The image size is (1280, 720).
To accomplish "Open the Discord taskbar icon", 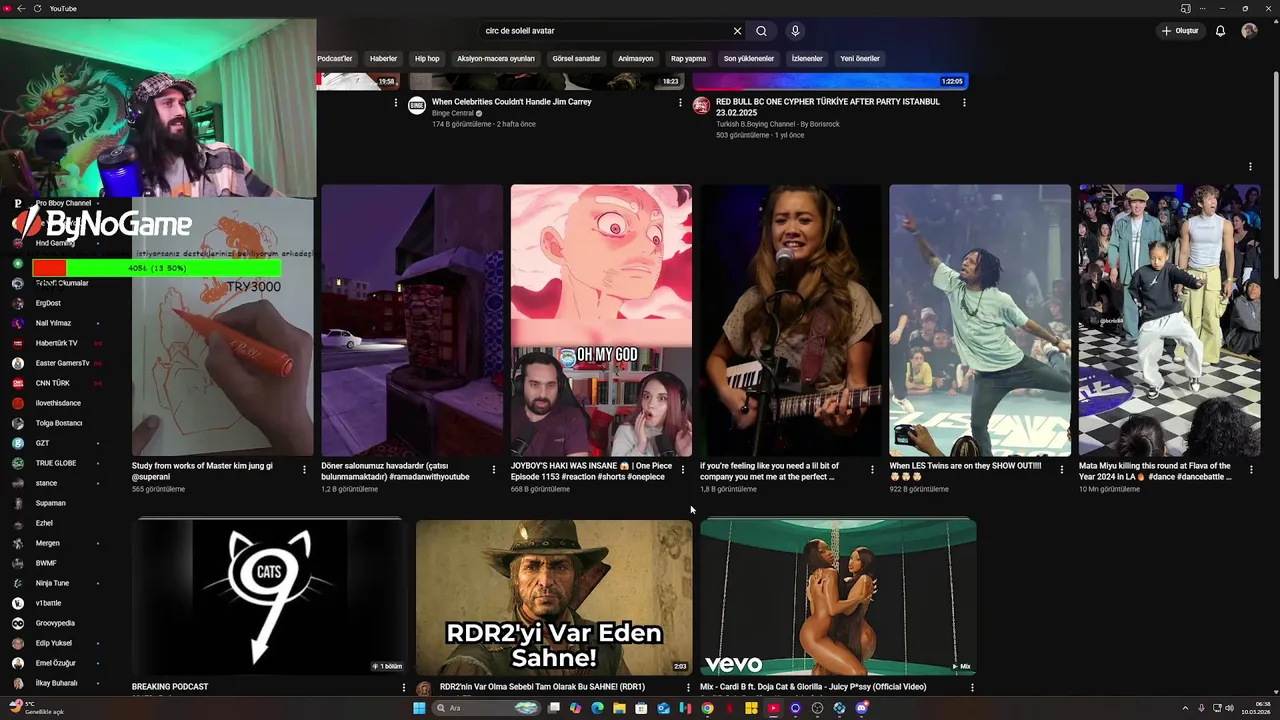I will coord(861,708).
